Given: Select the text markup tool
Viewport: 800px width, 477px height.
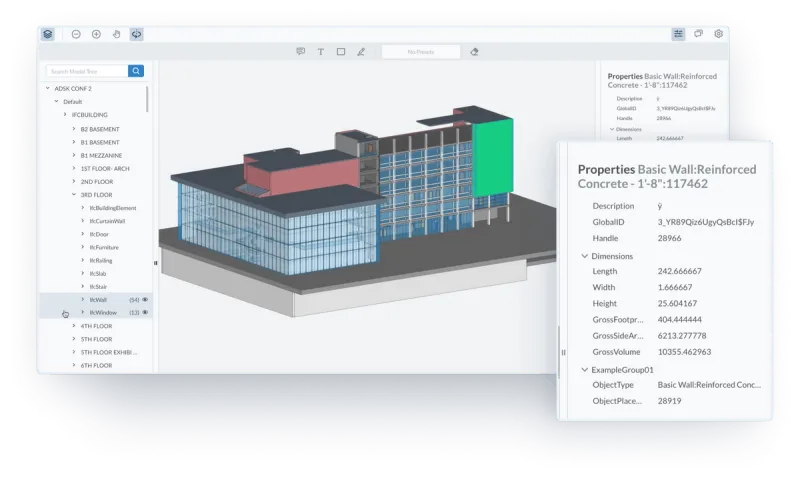Looking at the screenshot, I should pos(320,52).
